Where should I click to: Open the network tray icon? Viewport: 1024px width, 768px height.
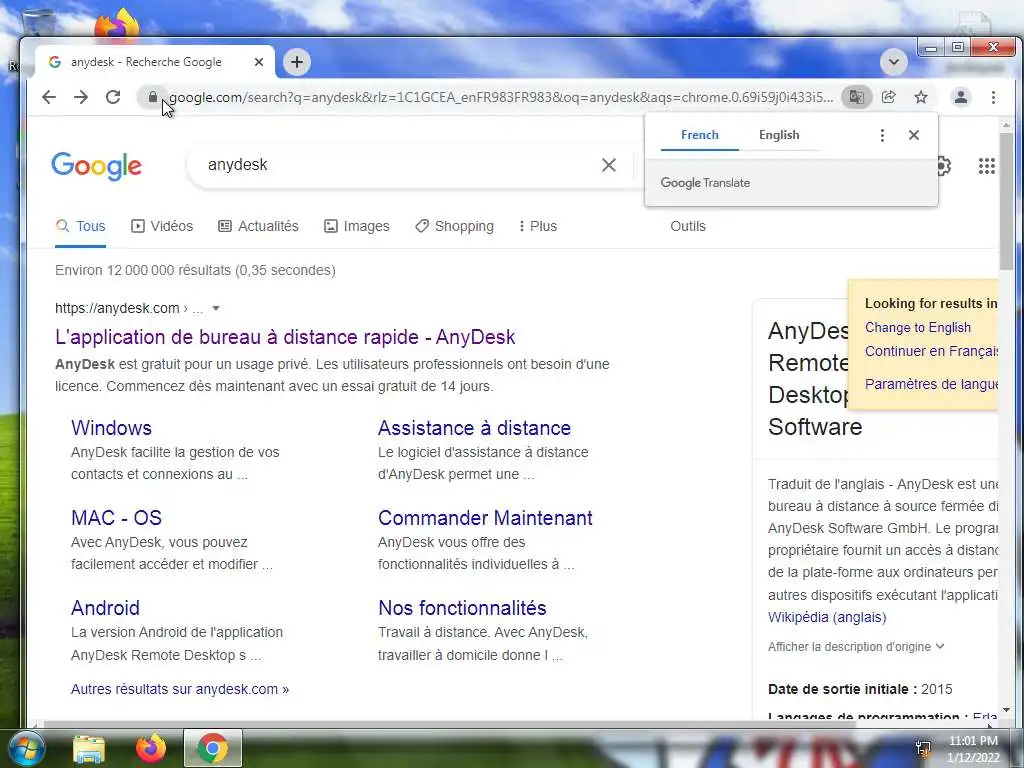(x=923, y=748)
